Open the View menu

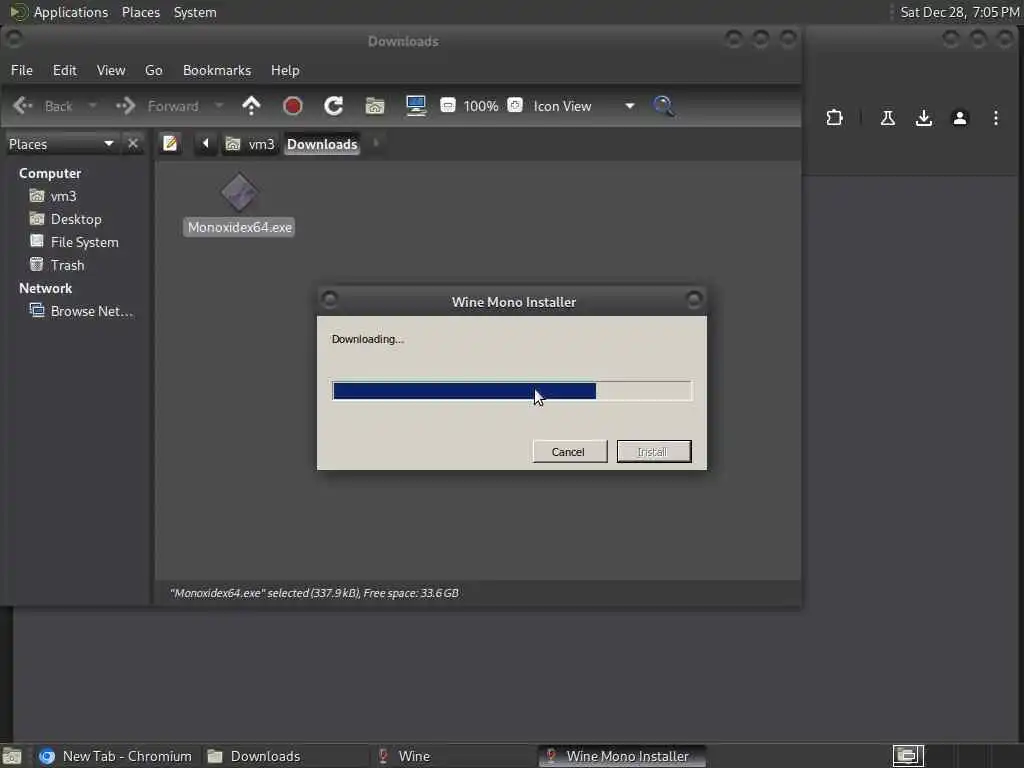[x=111, y=70]
